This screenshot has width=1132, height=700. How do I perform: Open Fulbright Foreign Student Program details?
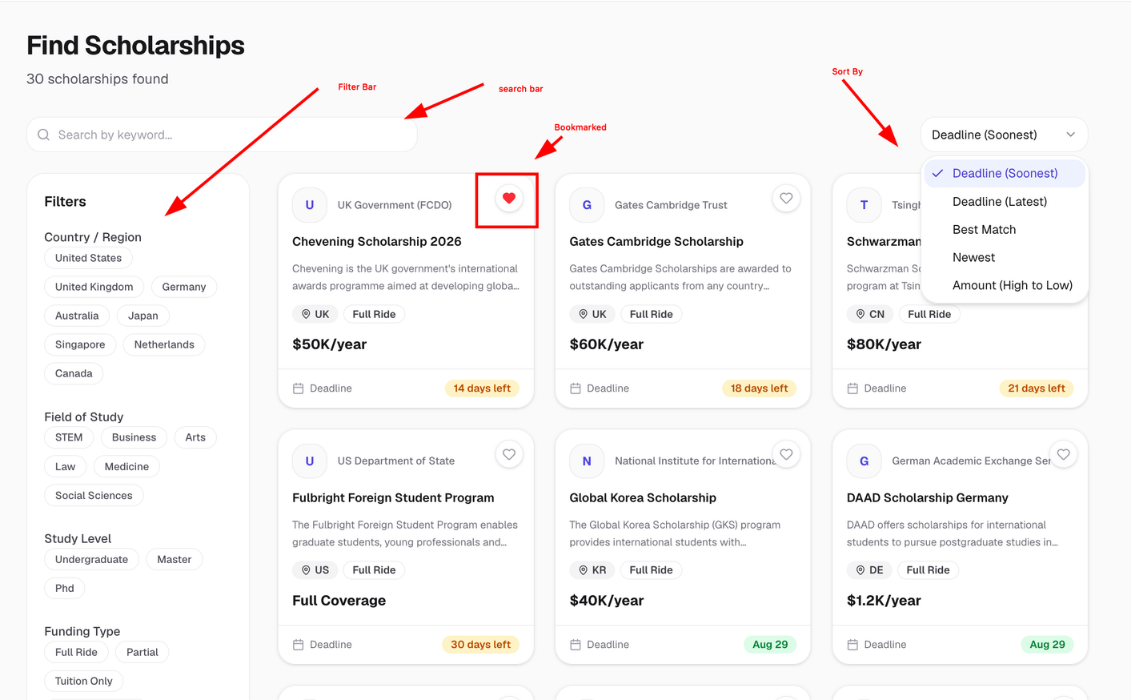[393, 498]
